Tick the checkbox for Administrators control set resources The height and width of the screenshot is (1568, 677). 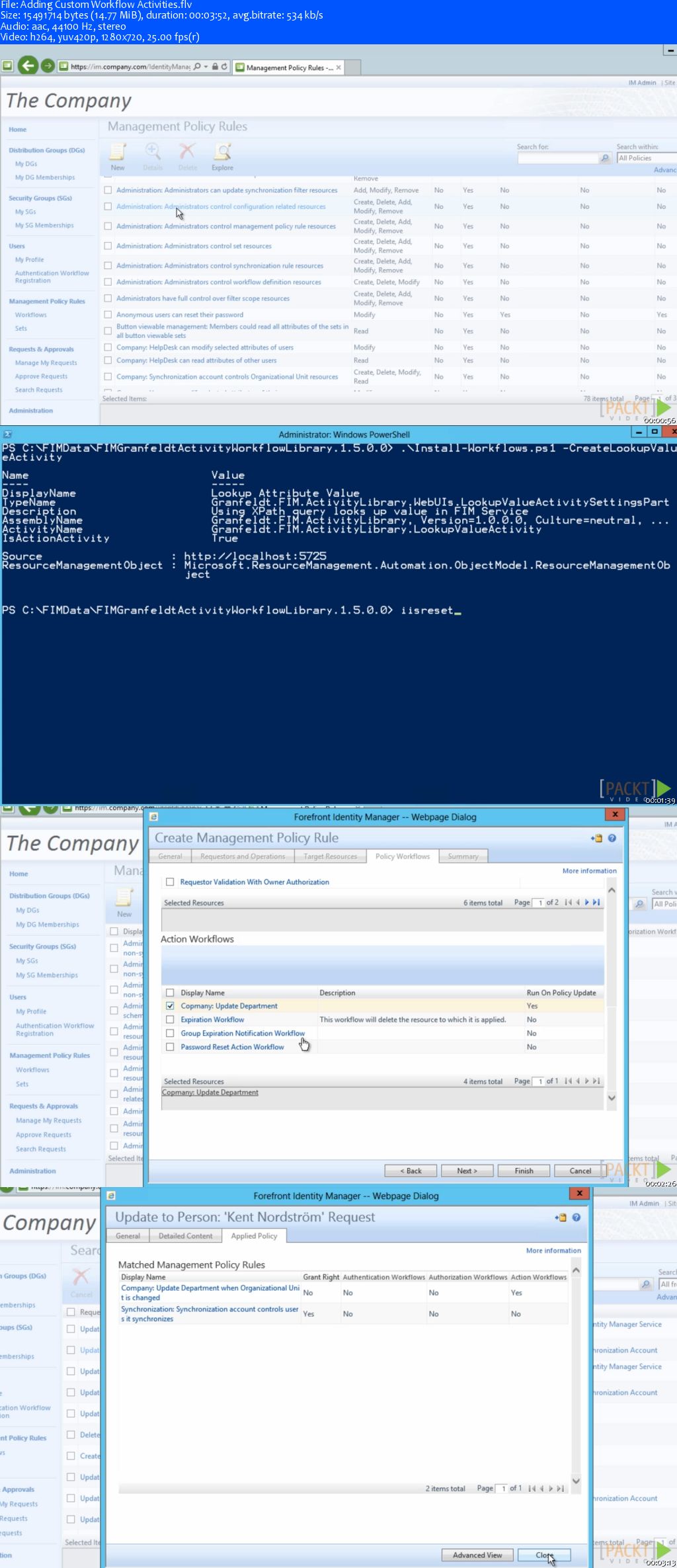click(x=108, y=246)
